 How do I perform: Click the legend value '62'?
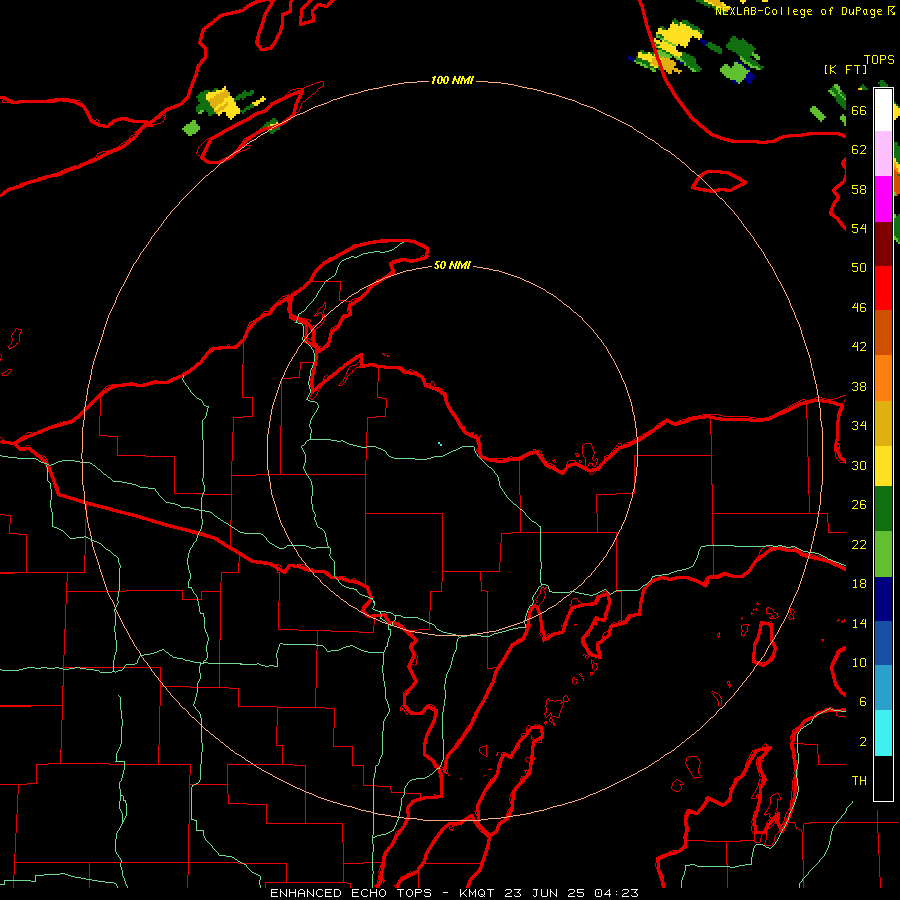pos(859,150)
